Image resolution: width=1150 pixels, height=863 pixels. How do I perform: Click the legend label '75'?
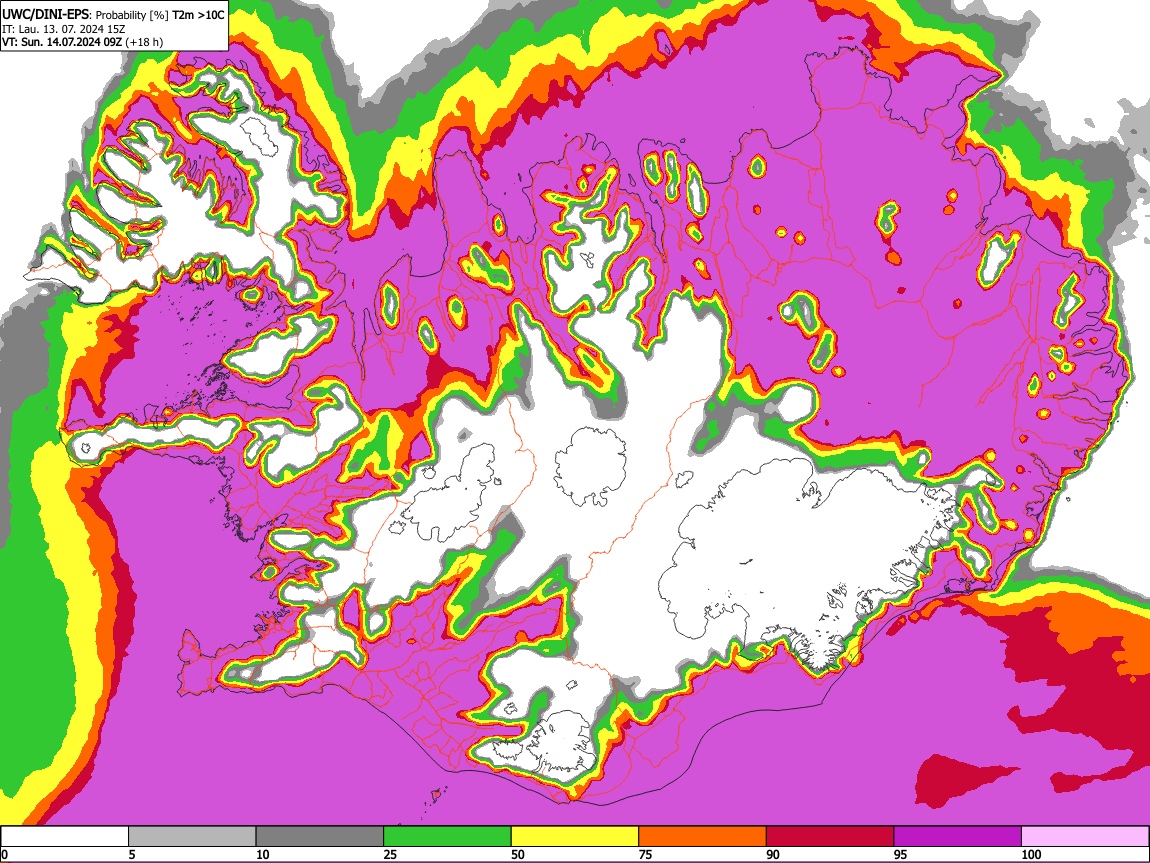[x=646, y=854]
